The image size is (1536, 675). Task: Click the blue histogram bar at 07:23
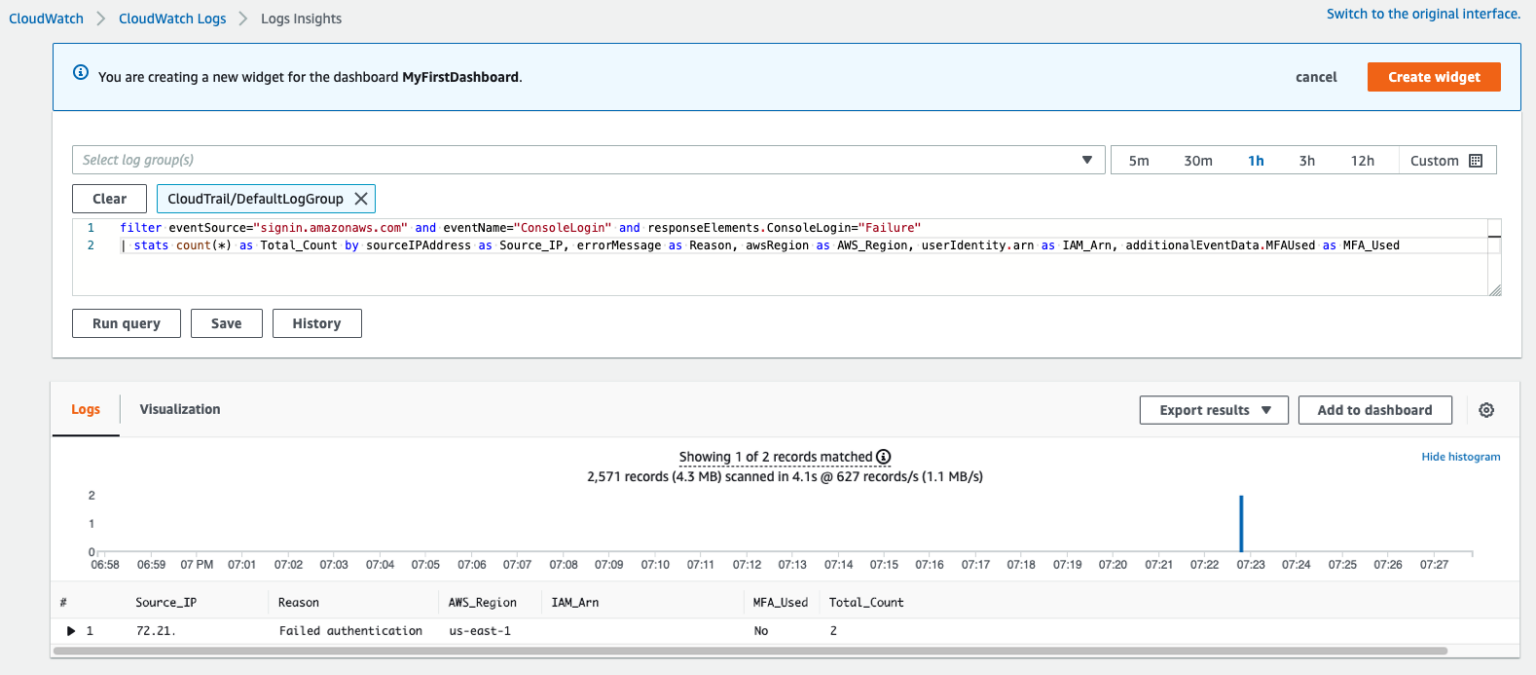(1241, 523)
